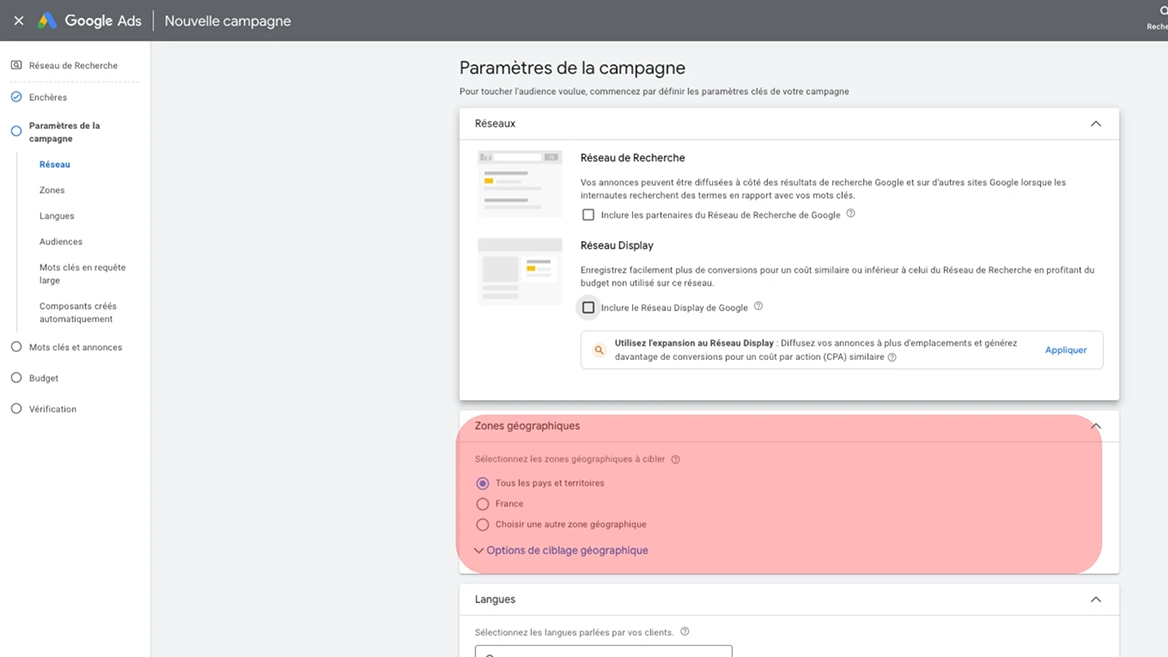Image resolution: width=1168 pixels, height=657 pixels.
Task: Select the France radio option
Action: (483, 504)
